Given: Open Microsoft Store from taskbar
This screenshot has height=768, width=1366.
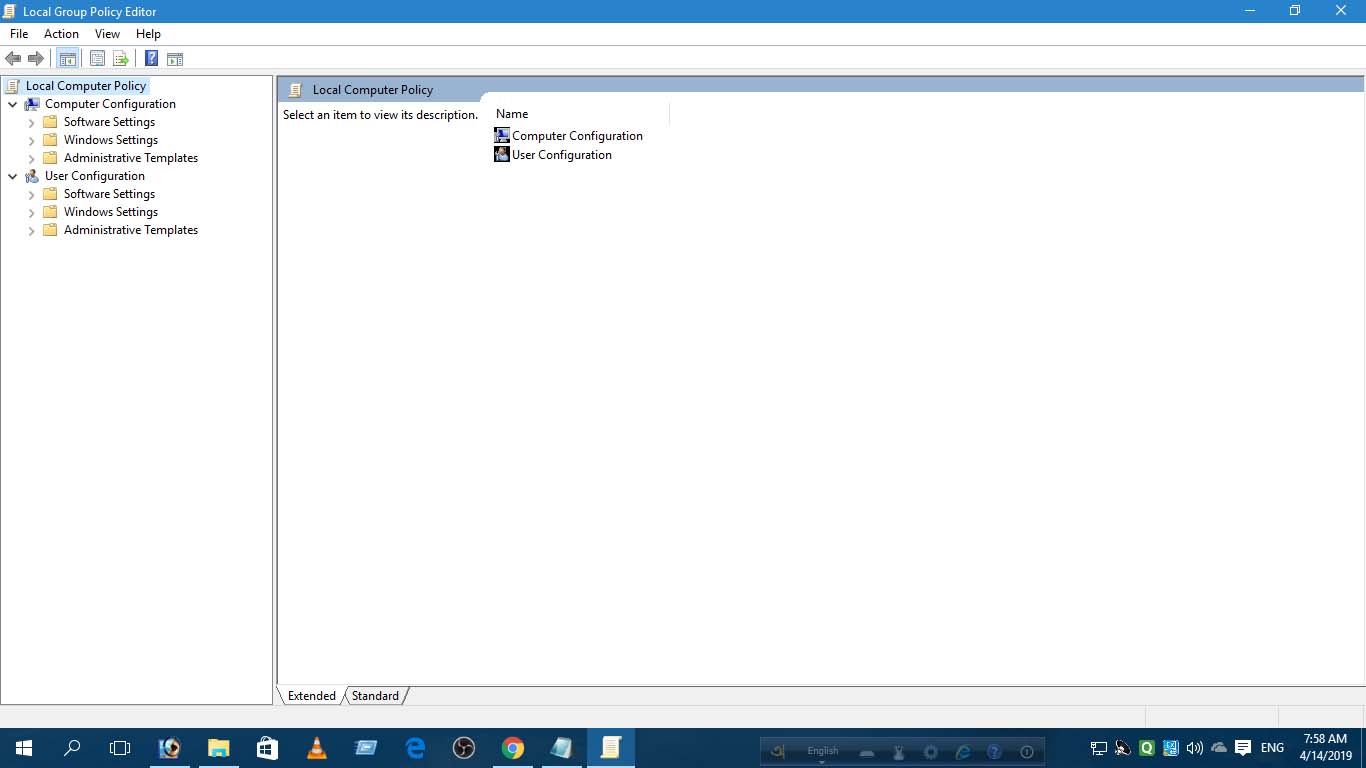Looking at the screenshot, I should pyautogui.click(x=267, y=748).
